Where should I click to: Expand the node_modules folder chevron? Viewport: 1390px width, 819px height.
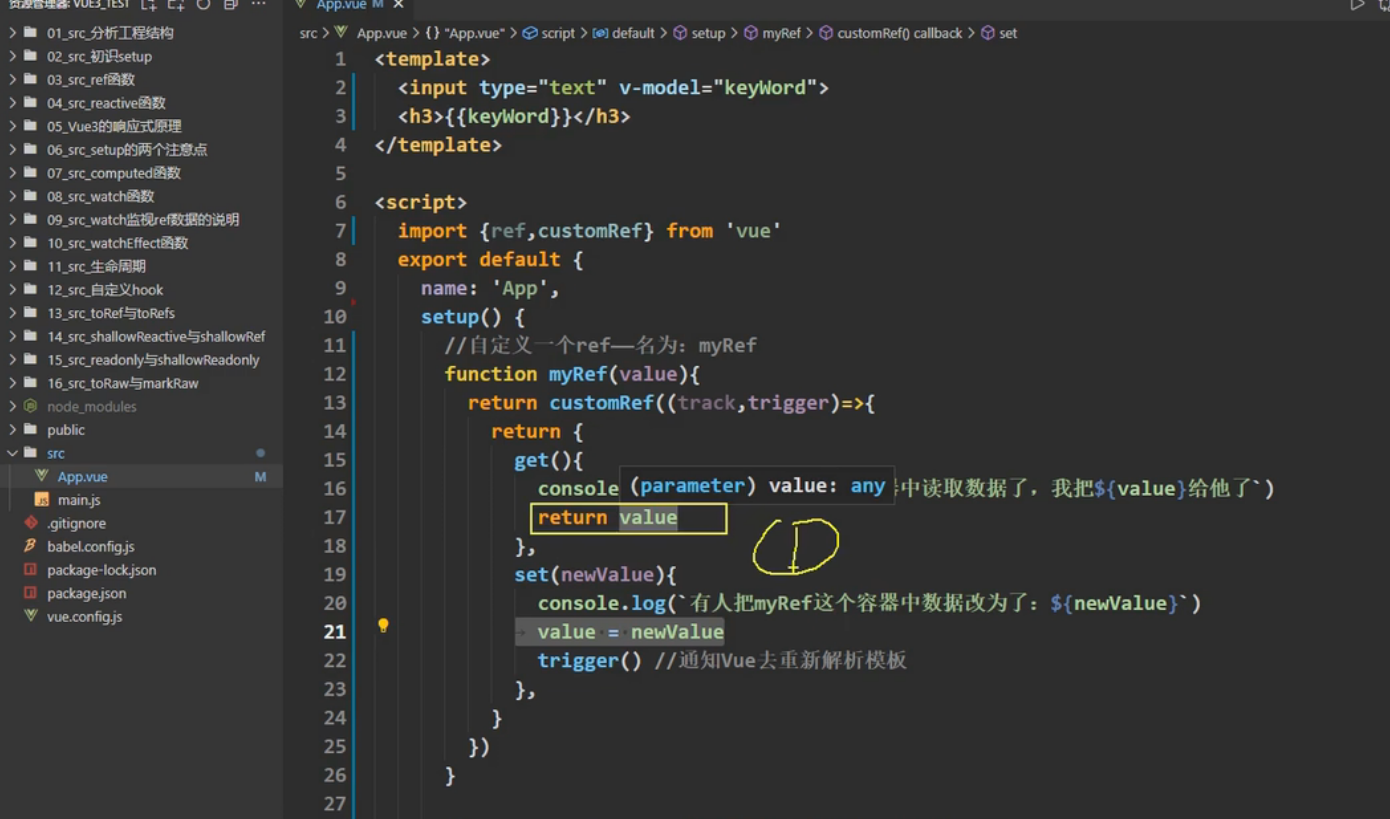[12, 406]
